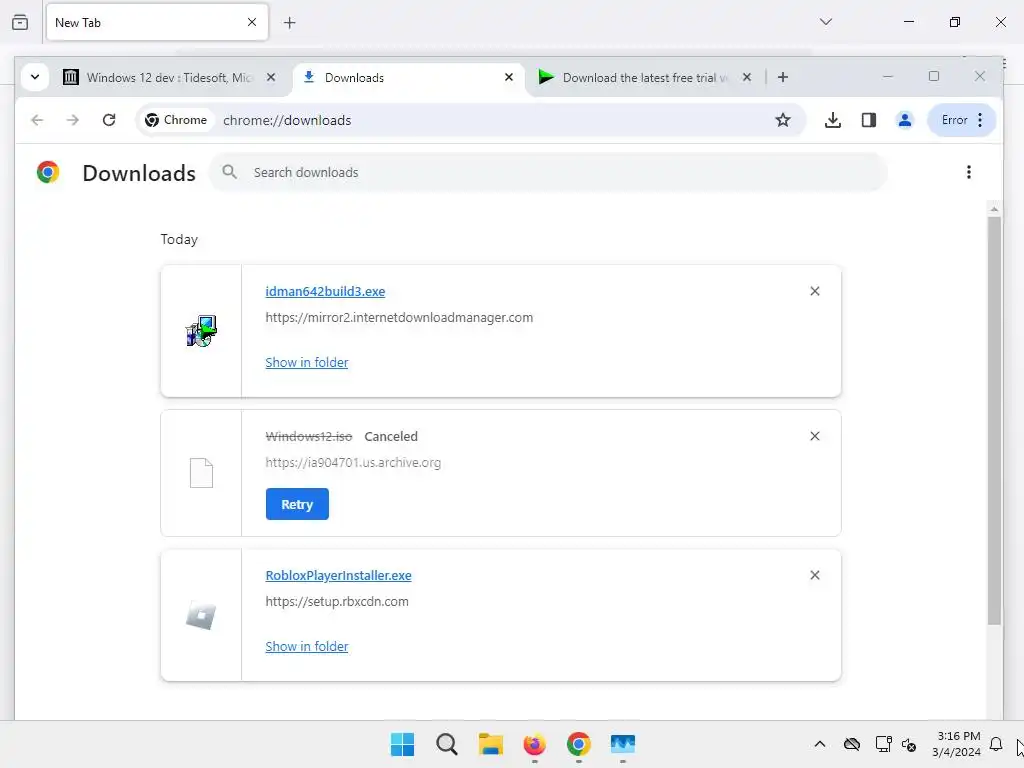The height and width of the screenshot is (768, 1024).
Task: Go forward using the forward arrow
Action: pyautogui.click(x=72, y=120)
